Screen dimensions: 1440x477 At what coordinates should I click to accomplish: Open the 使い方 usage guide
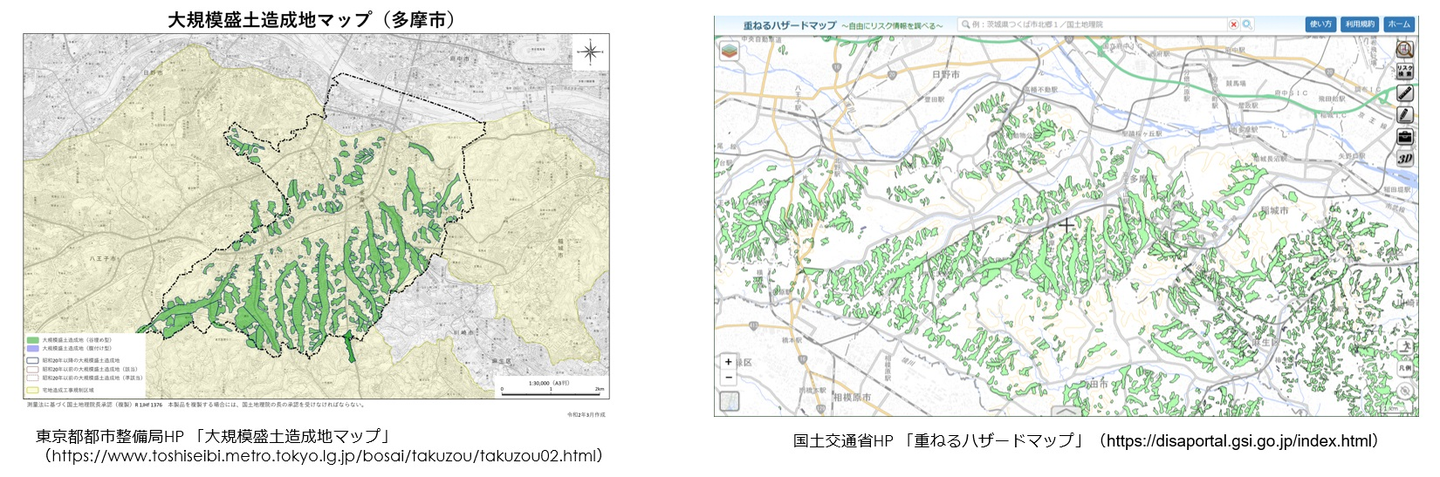(x=1320, y=24)
